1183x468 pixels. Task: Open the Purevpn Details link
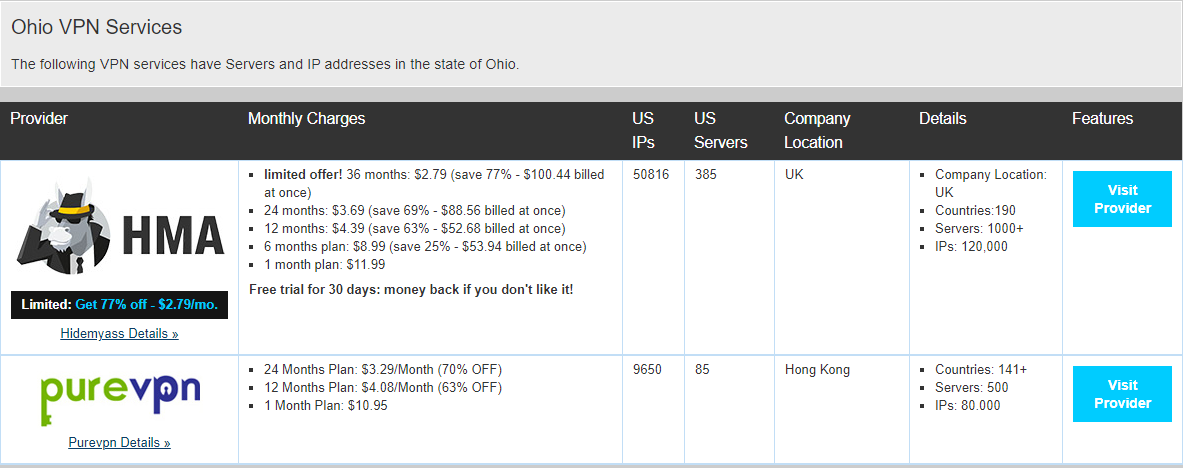119,442
